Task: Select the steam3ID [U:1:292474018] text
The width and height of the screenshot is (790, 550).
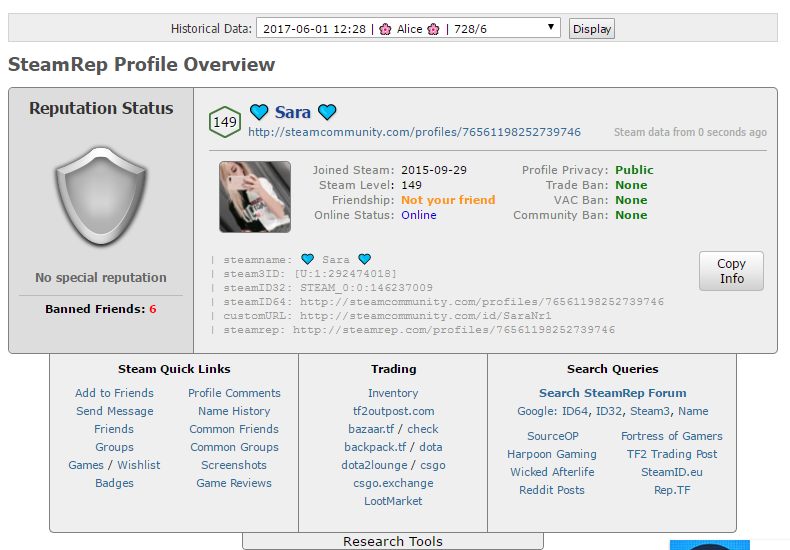Action: click(x=345, y=273)
